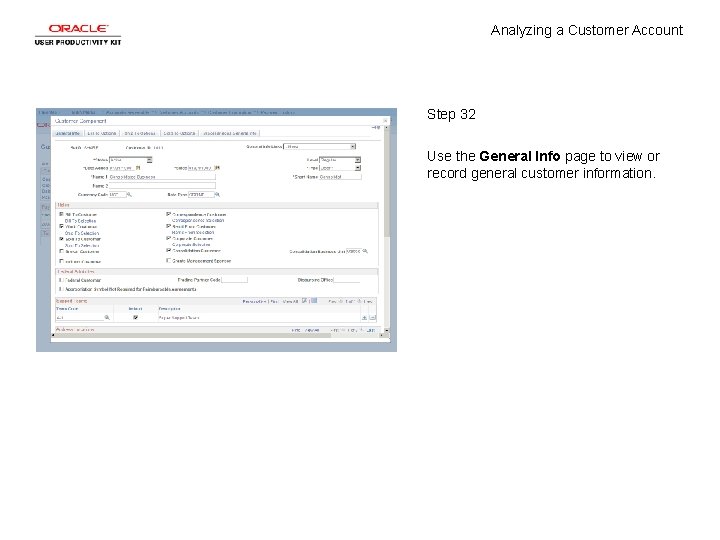Click the Rate Type lookup magnifier

217,195
